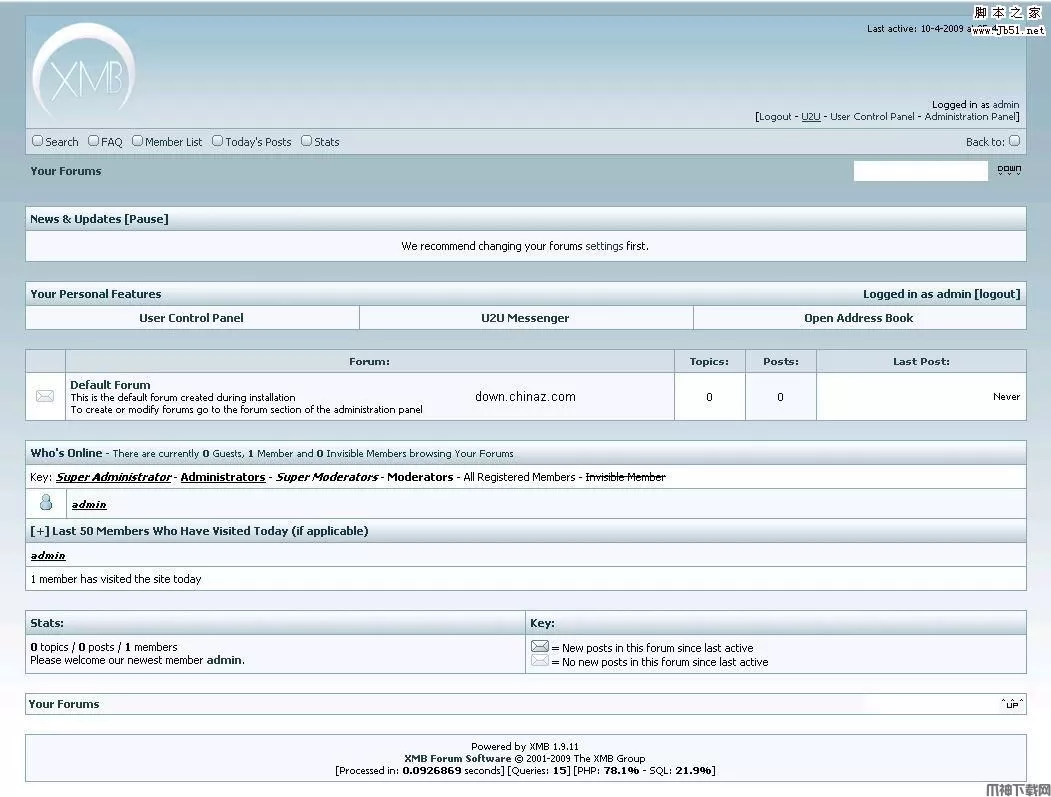Select the radio circle beside Search
The image size is (1051, 797).
click(x=37, y=141)
